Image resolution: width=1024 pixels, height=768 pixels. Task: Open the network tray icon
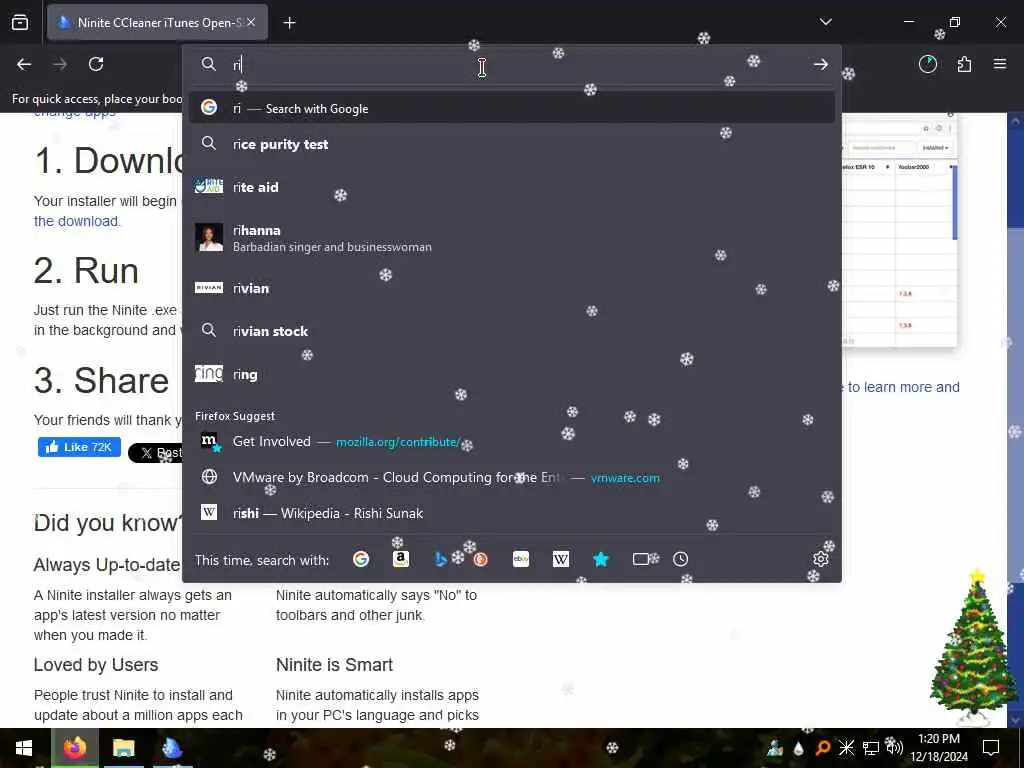click(871, 748)
